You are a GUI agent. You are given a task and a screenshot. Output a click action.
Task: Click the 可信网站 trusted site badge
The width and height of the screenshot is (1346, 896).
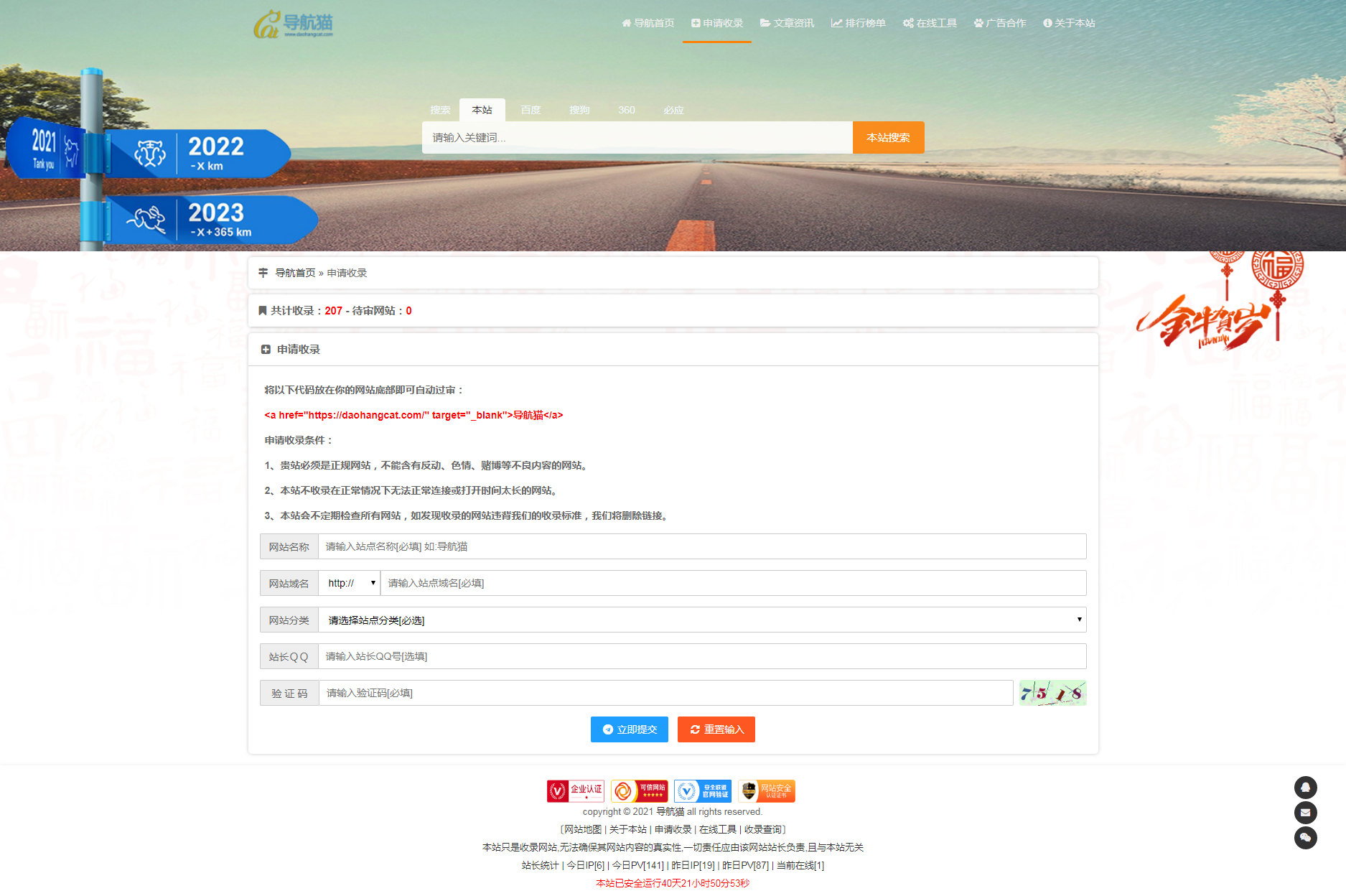tap(639, 790)
